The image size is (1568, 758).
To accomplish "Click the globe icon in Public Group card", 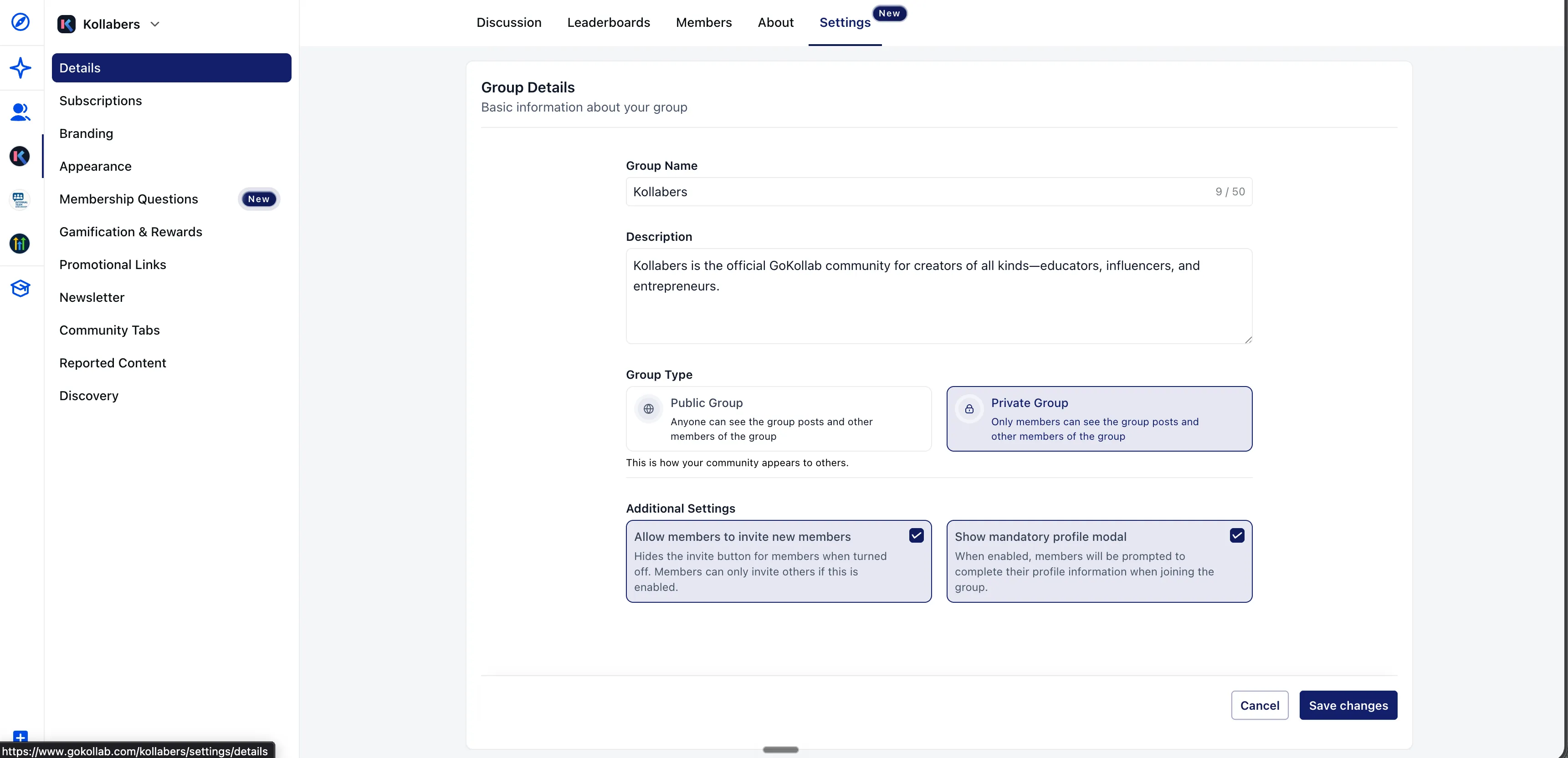I will tap(649, 409).
